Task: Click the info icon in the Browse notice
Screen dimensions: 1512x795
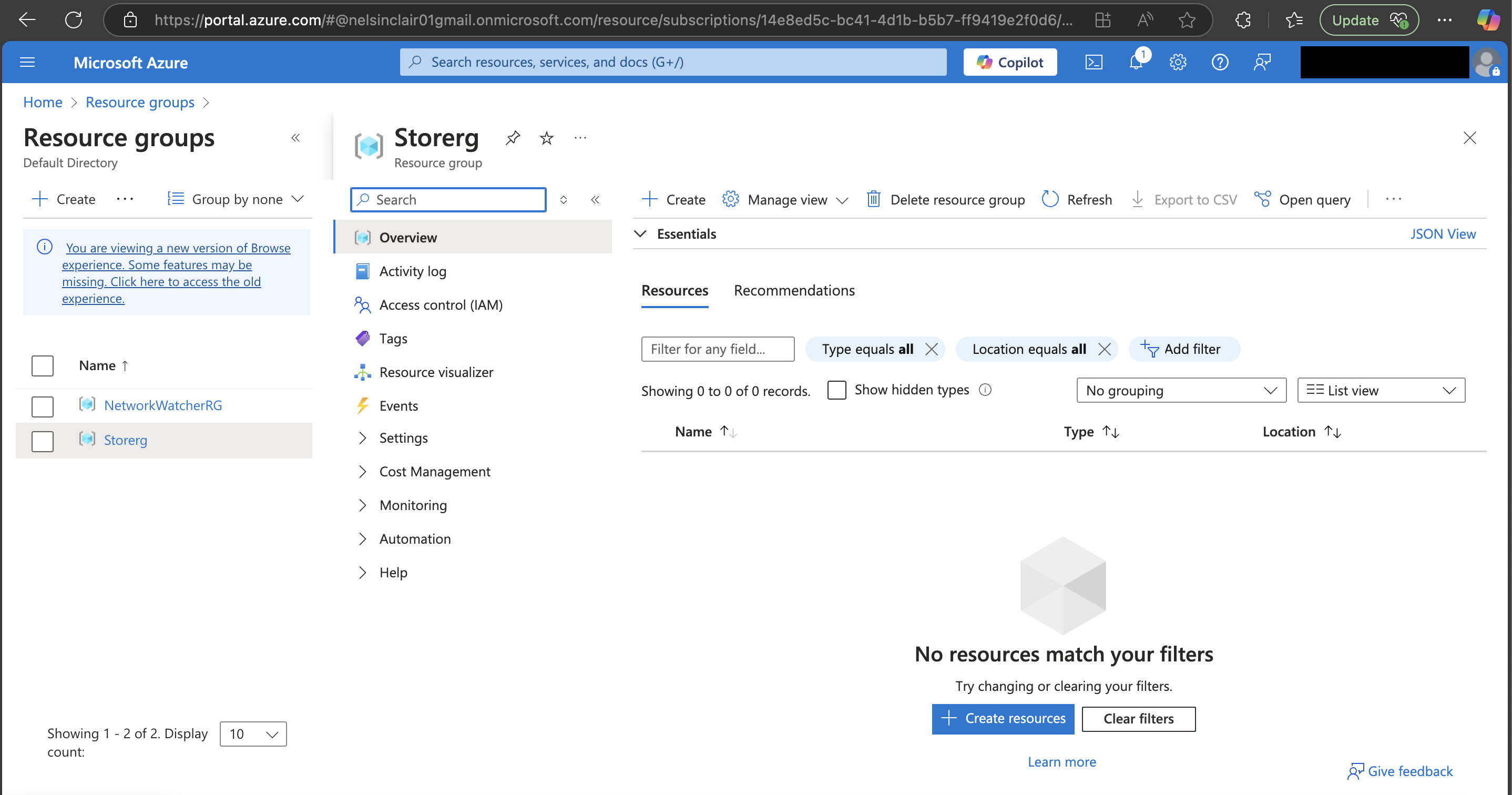Action: click(x=45, y=247)
